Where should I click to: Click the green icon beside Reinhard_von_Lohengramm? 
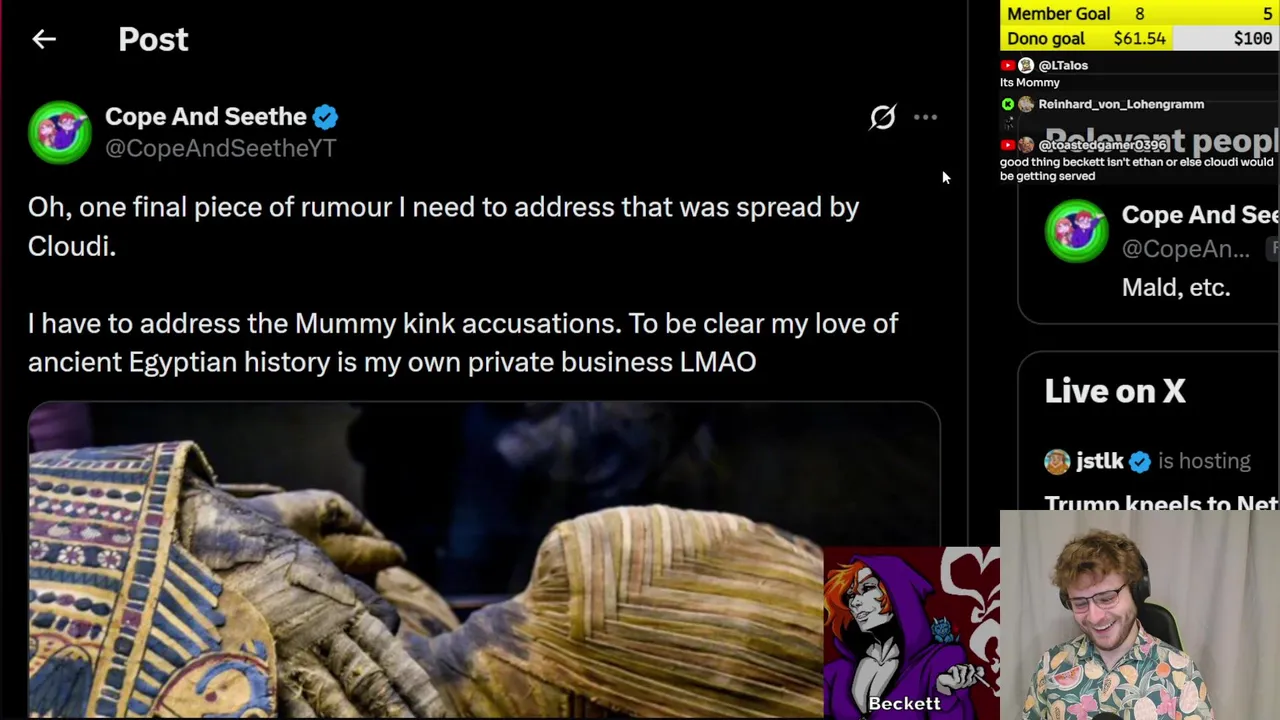point(1007,104)
